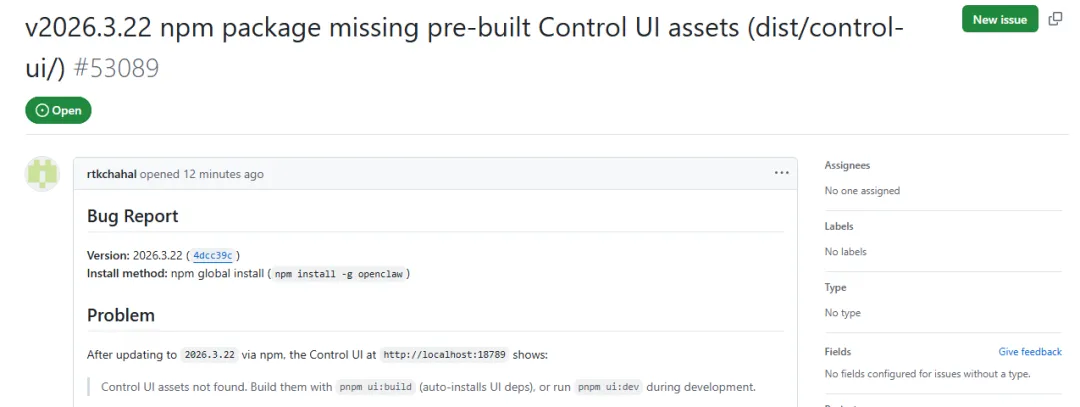This screenshot has height=407, width=1080.
Task: Copy the issue link with the copy icon
Action: point(1055,19)
